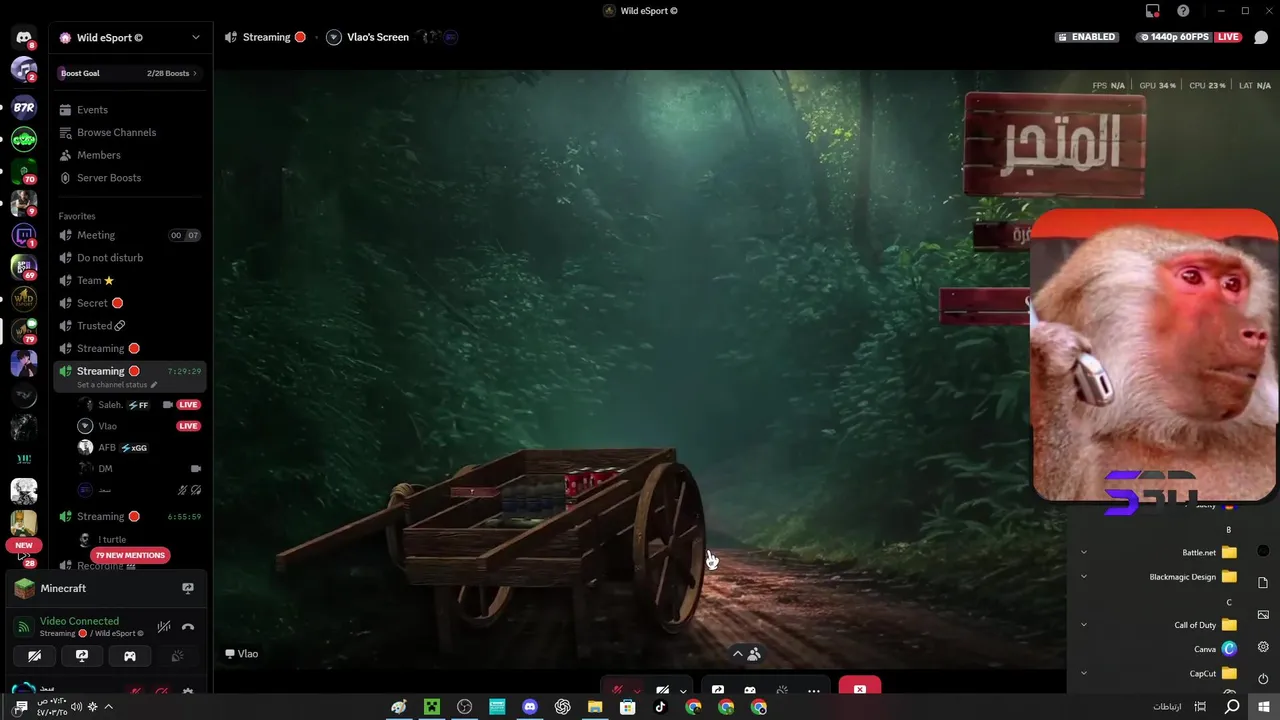Open microphone options arrow in call bar
Viewport: 1280px width, 720px height.
[637, 691]
